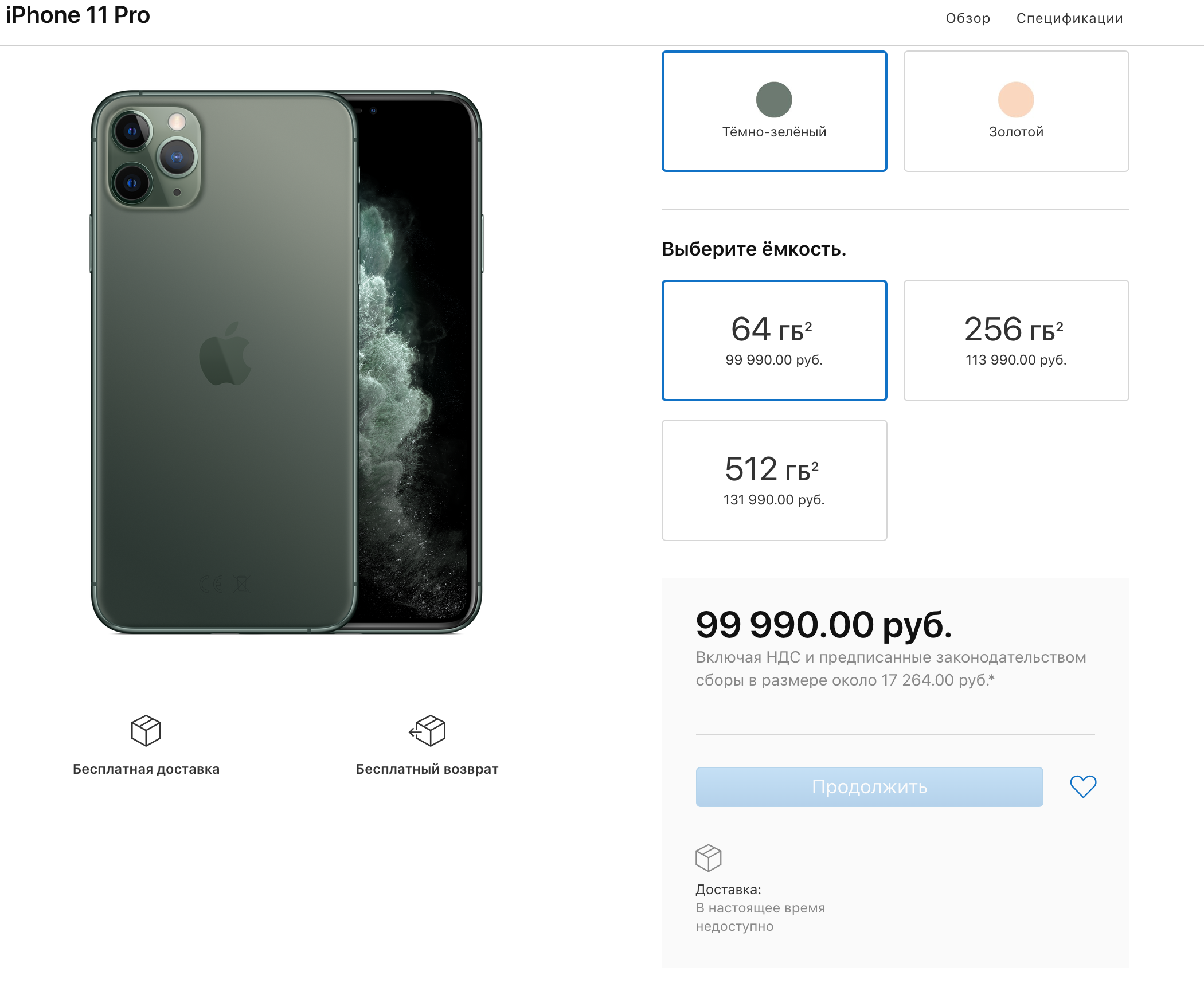Click the НДС tax note text
The height and width of the screenshot is (987, 1204).
tap(890, 669)
